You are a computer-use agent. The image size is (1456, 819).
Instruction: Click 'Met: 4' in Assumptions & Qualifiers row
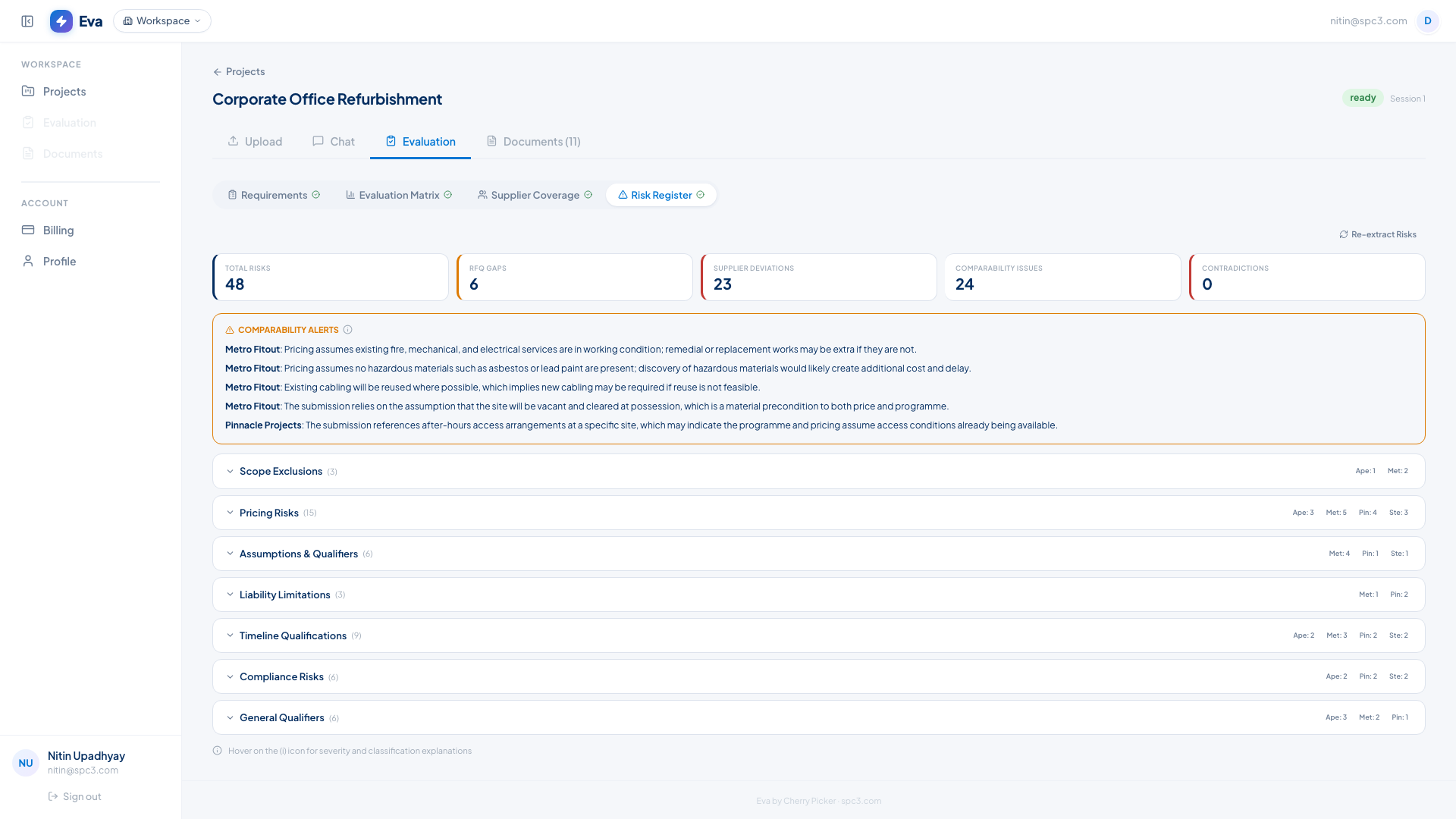1339,554
